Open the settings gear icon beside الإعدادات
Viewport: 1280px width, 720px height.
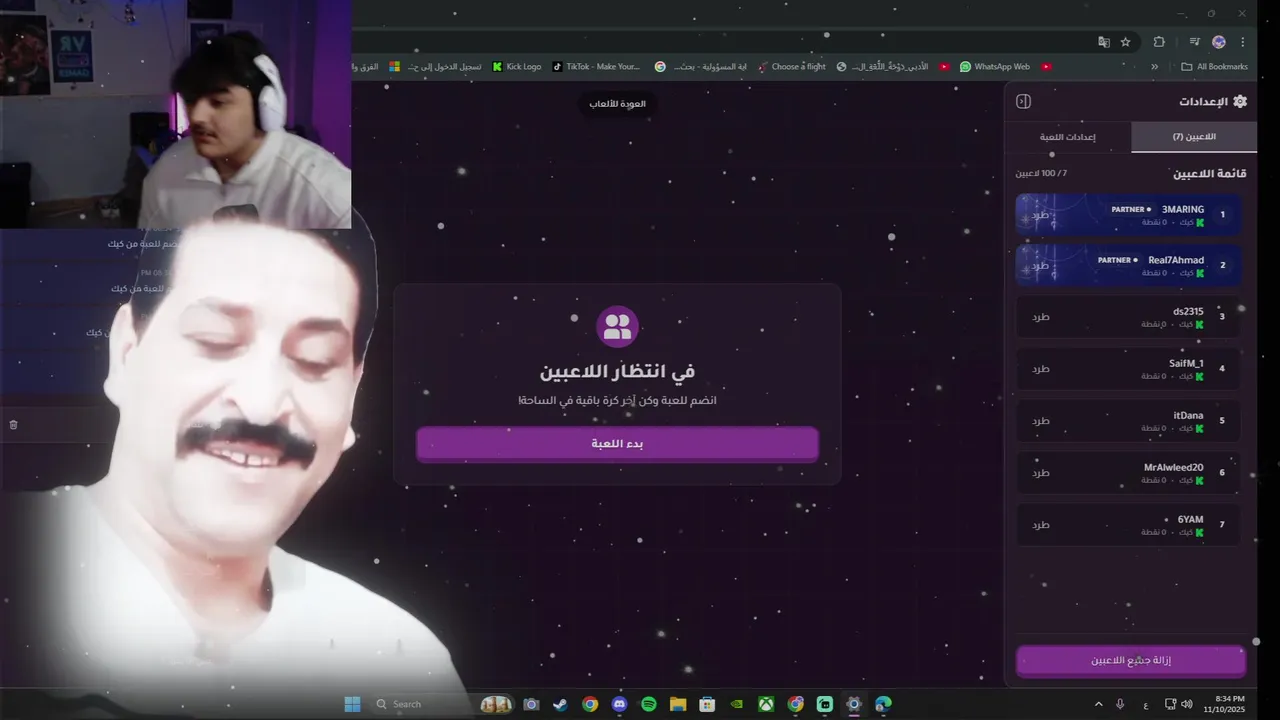pos(1240,101)
